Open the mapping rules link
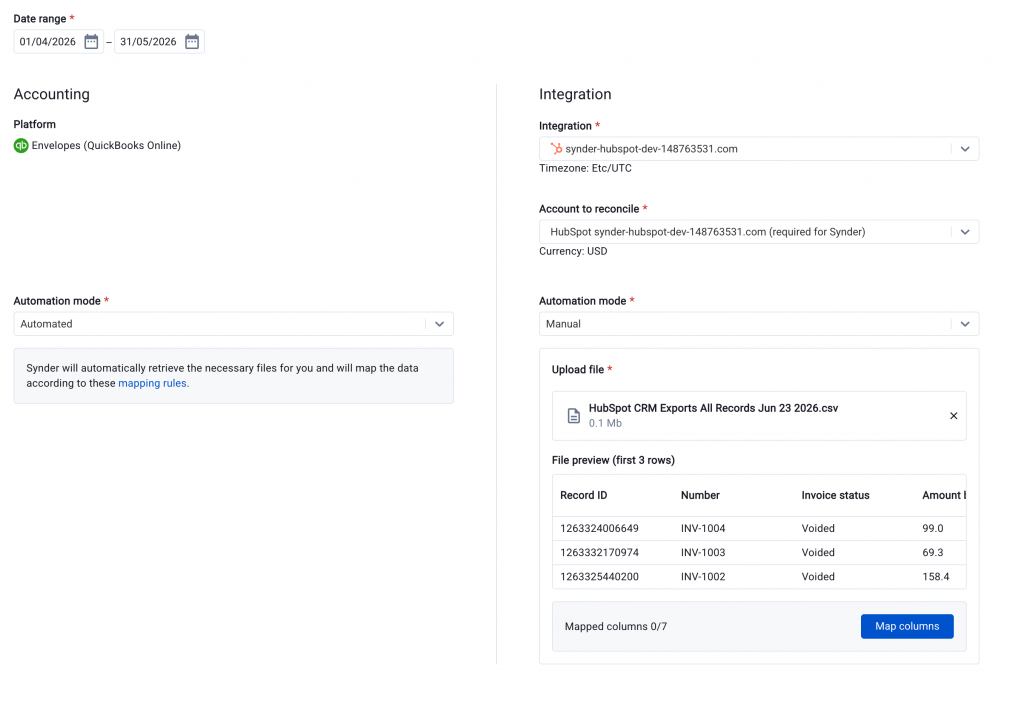 (x=152, y=383)
